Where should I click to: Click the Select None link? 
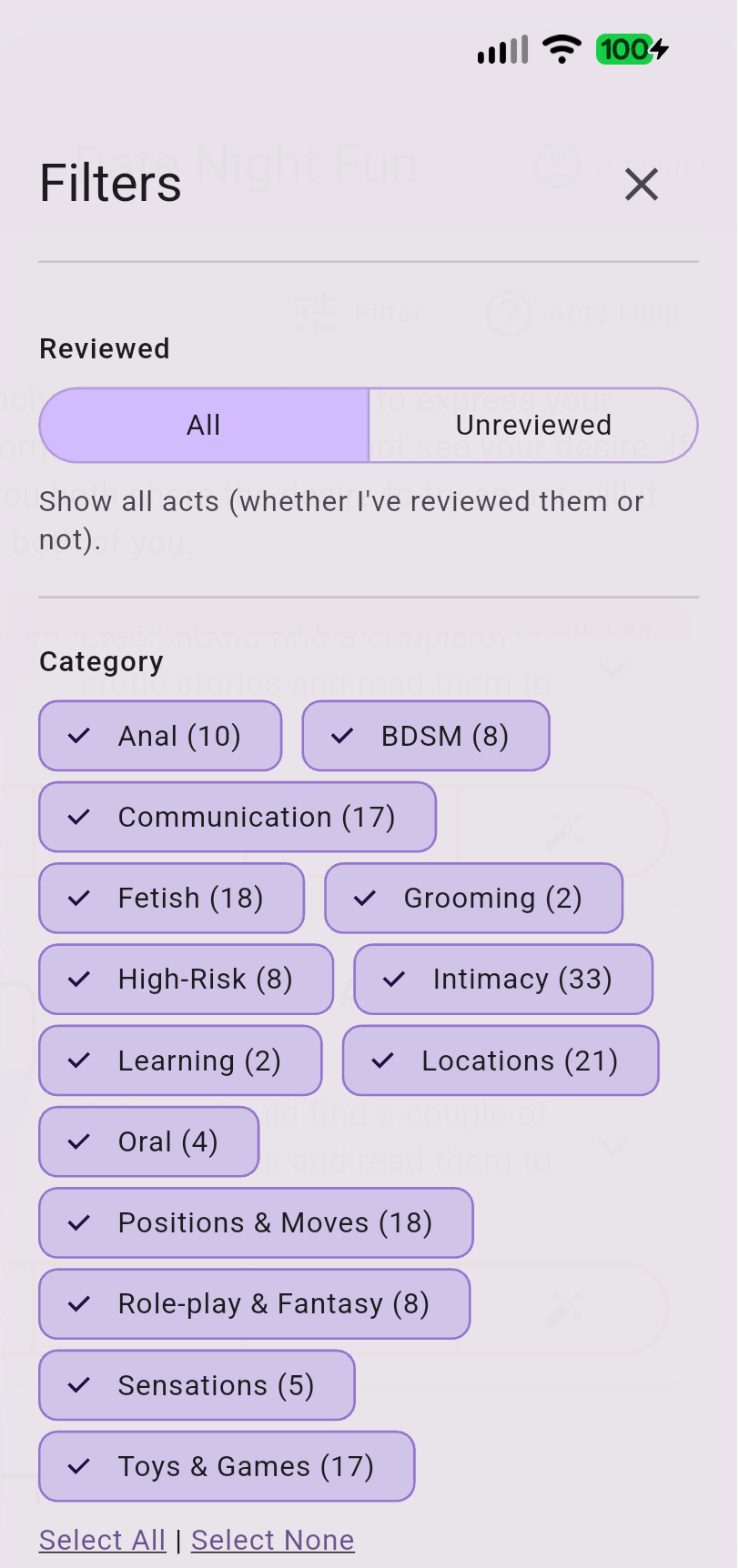272,1540
